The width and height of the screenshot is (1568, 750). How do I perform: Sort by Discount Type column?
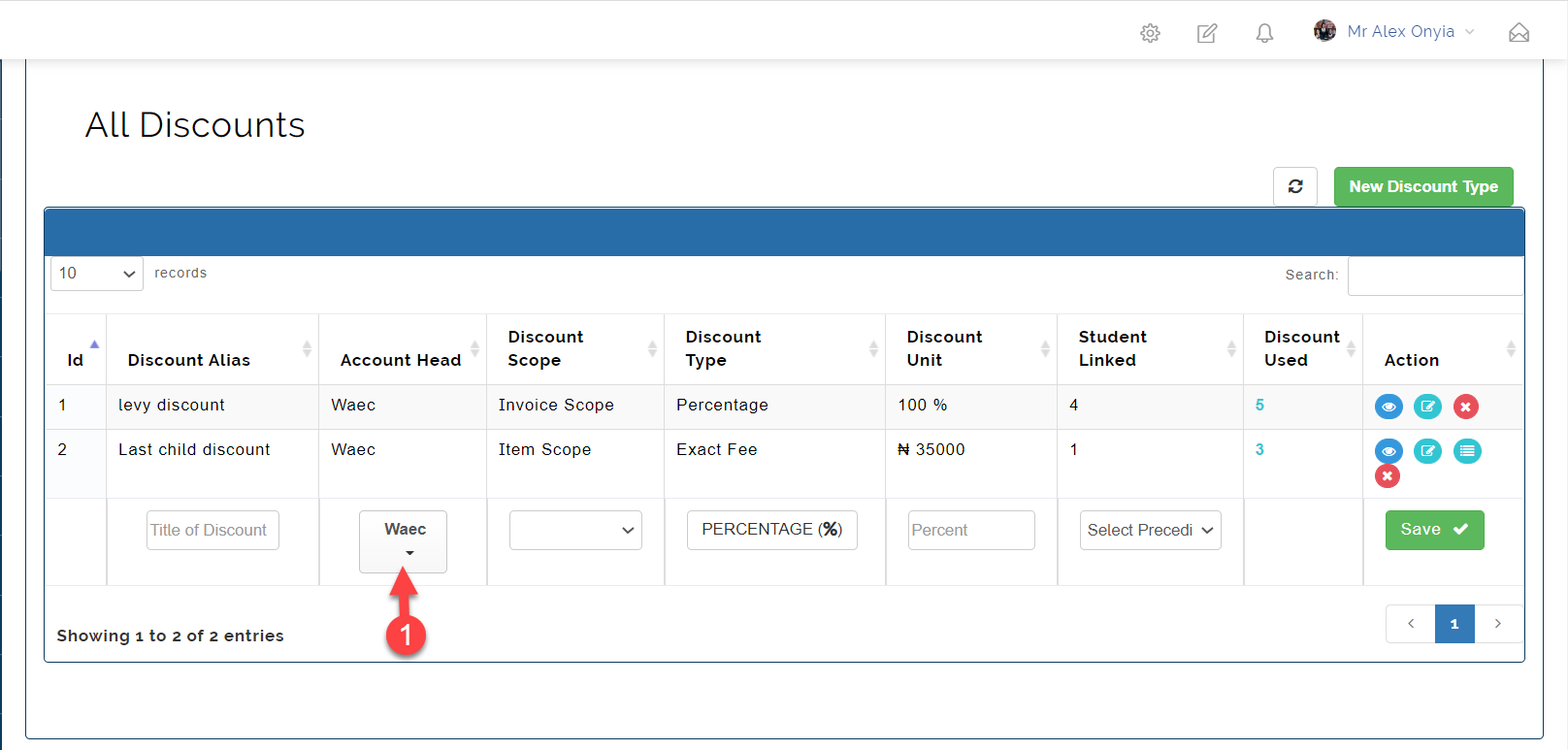tap(774, 349)
